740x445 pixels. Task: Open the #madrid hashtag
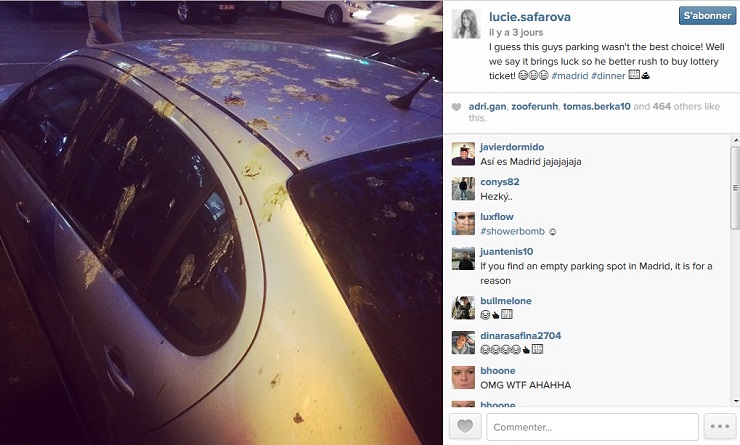coord(570,76)
